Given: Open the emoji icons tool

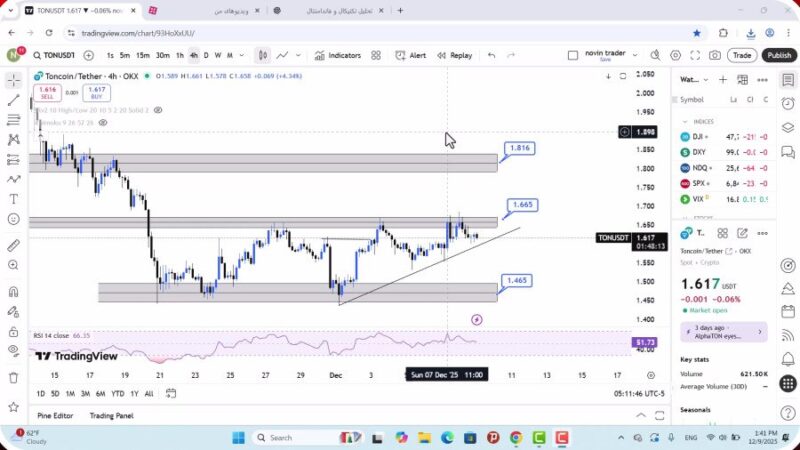Looking at the screenshot, I should [13, 218].
